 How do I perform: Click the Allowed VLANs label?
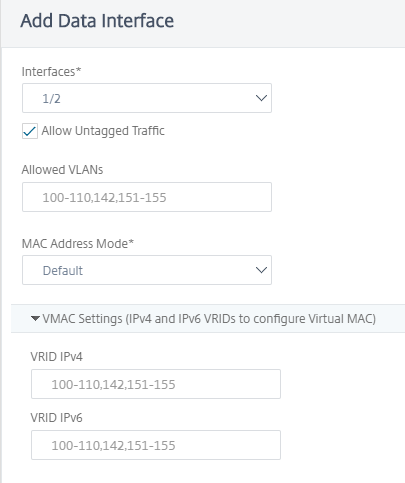click(62, 170)
